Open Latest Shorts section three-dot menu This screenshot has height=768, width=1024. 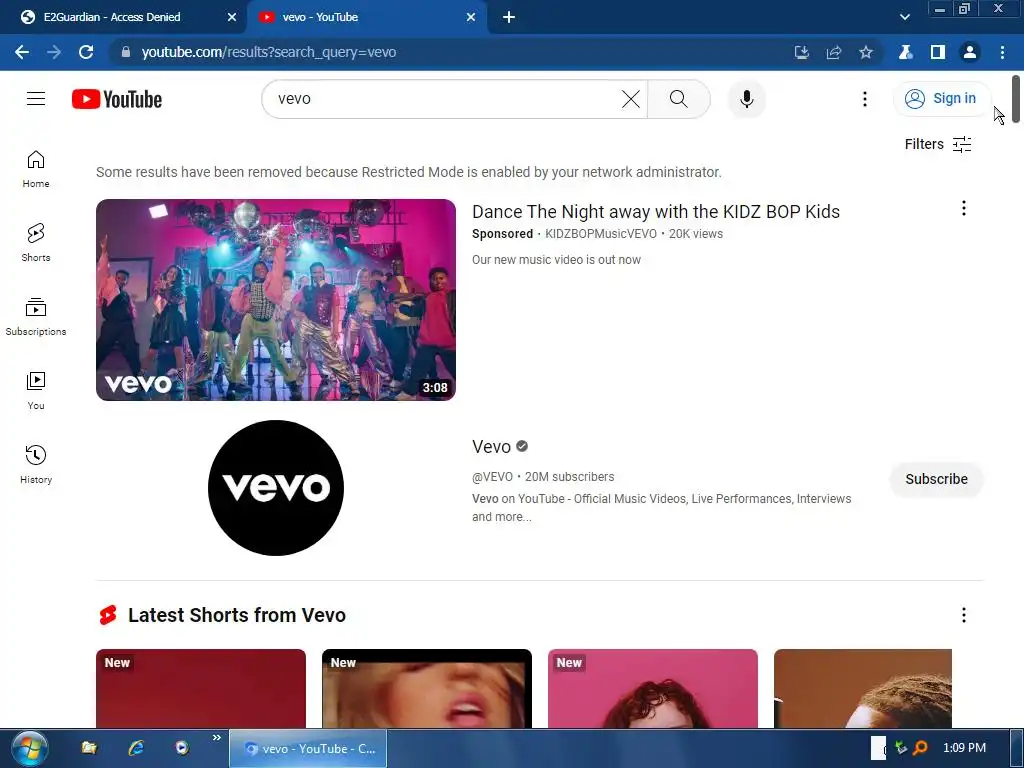click(x=963, y=615)
